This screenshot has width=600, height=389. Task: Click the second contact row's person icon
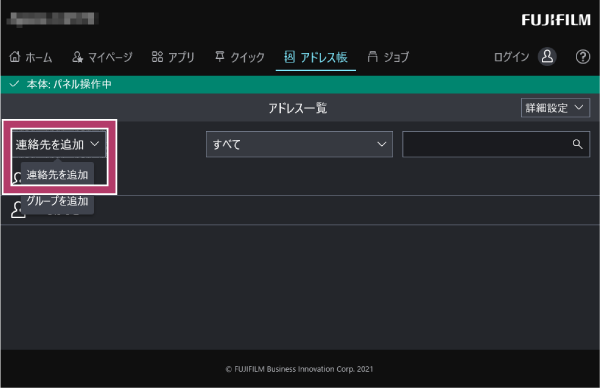click(18, 210)
